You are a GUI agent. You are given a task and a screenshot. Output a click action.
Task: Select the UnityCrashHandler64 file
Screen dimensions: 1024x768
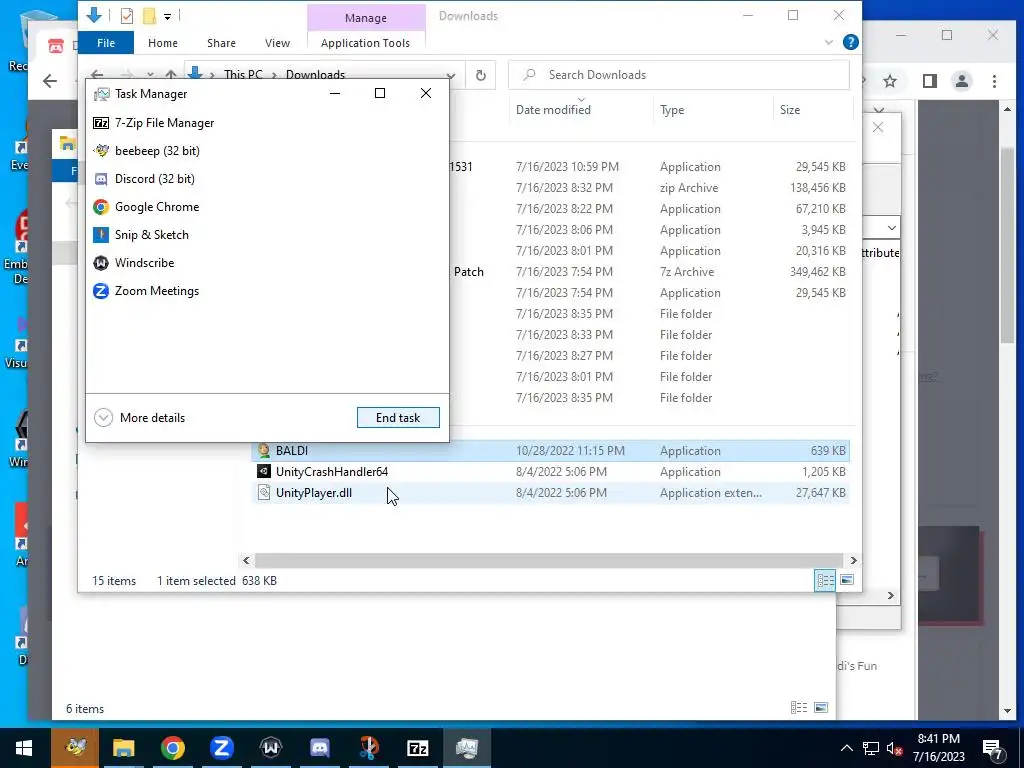pos(551,472)
